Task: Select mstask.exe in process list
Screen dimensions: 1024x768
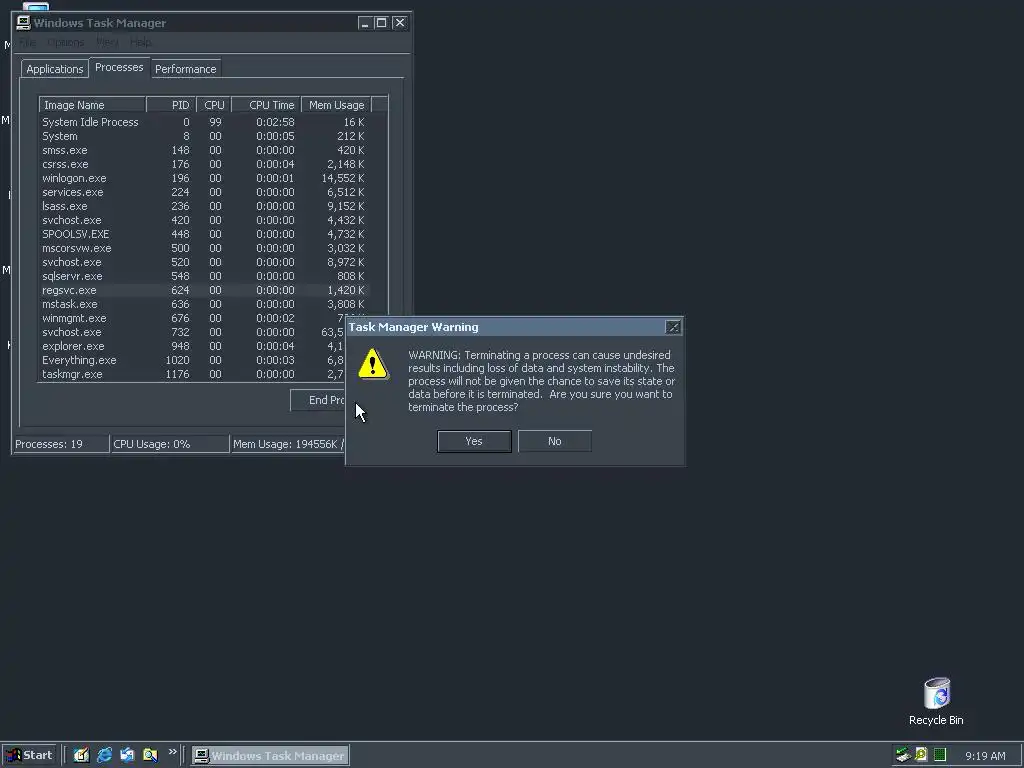Action: pos(204,304)
